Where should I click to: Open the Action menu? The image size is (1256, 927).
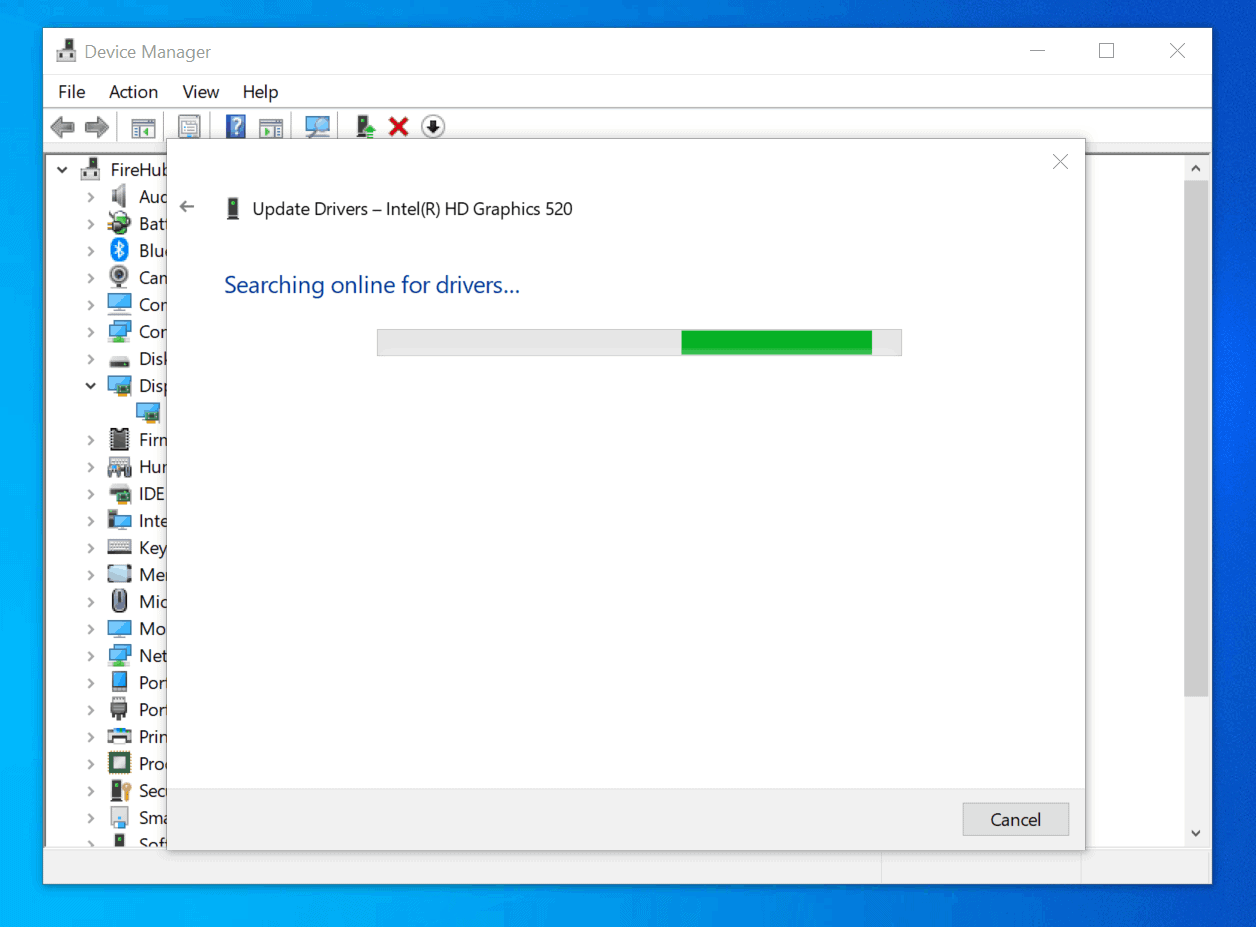click(x=133, y=91)
